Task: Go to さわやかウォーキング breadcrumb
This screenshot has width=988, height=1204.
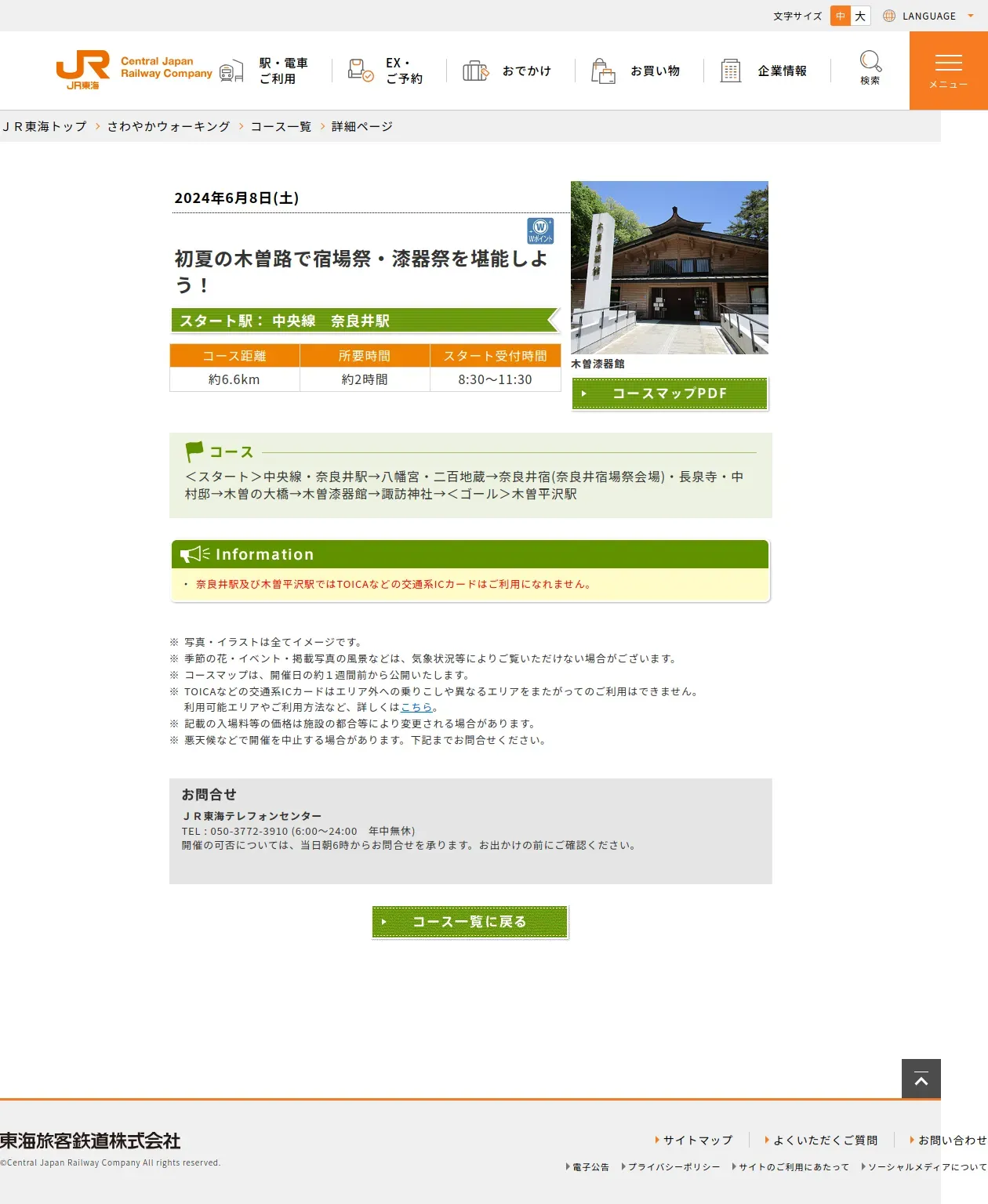Action: coord(169,126)
